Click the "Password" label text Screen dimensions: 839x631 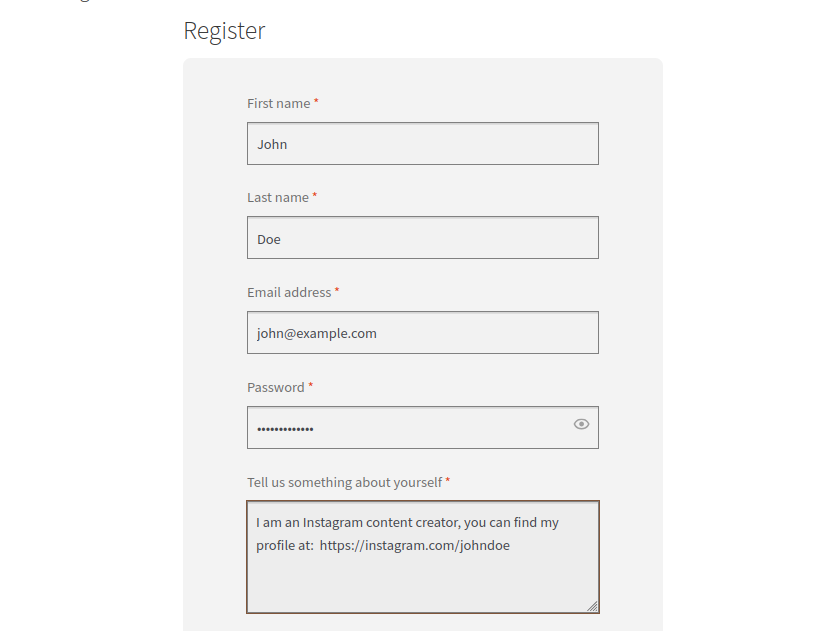point(276,387)
